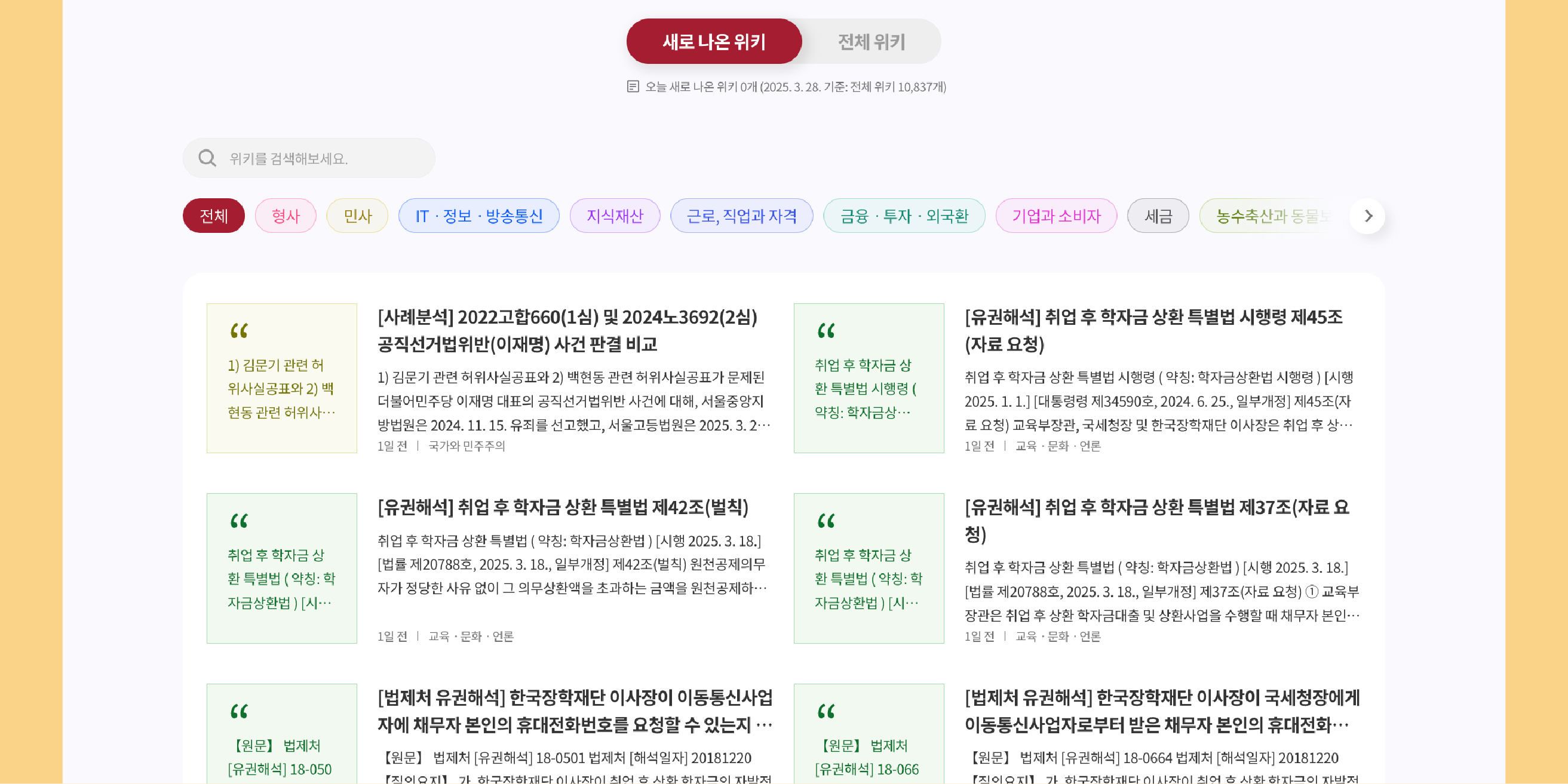Open the 시행령 제45조(자료 요청) article
The height and width of the screenshot is (784, 1568).
[1153, 331]
